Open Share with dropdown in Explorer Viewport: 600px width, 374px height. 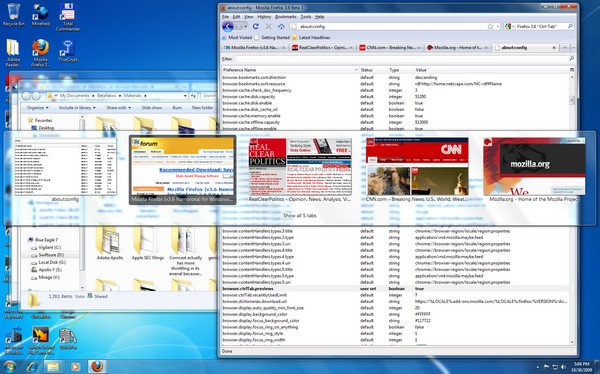click(119, 108)
